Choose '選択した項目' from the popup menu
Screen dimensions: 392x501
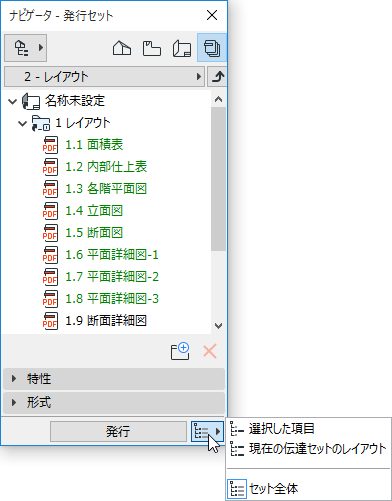point(308,429)
